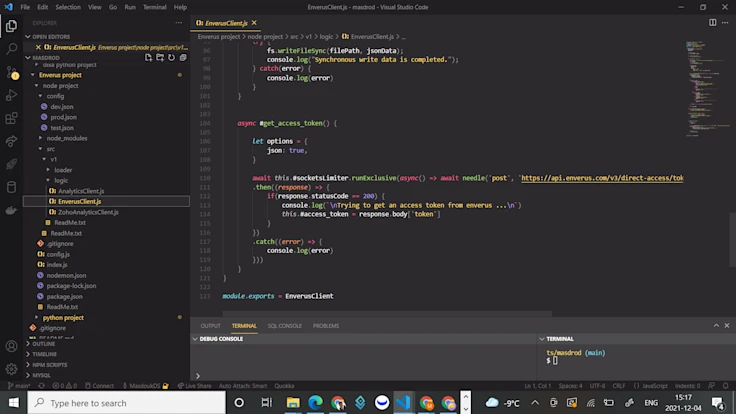Click New File icon in MASDROD header

[x=148, y=57]
